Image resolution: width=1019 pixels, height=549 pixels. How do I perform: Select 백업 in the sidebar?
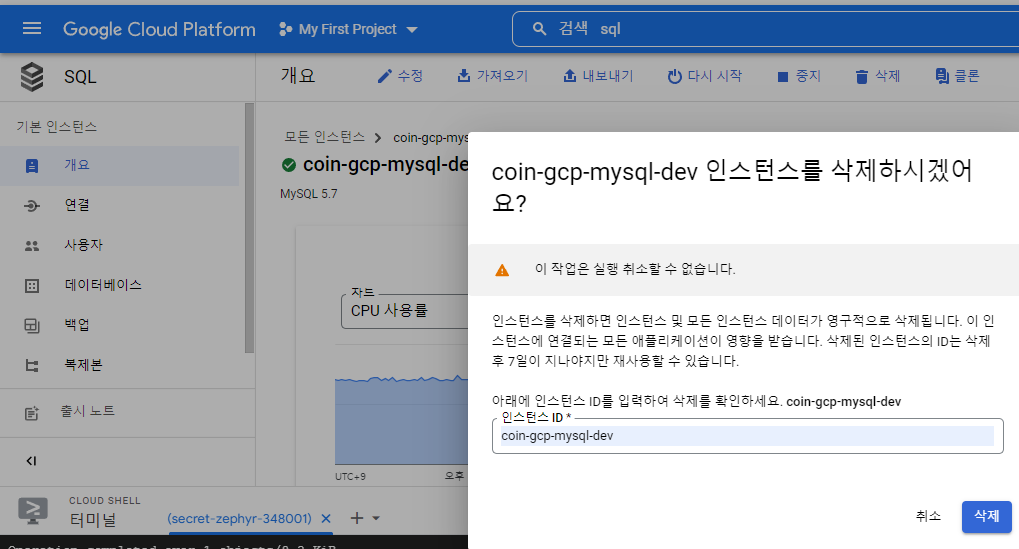point(120,325)
